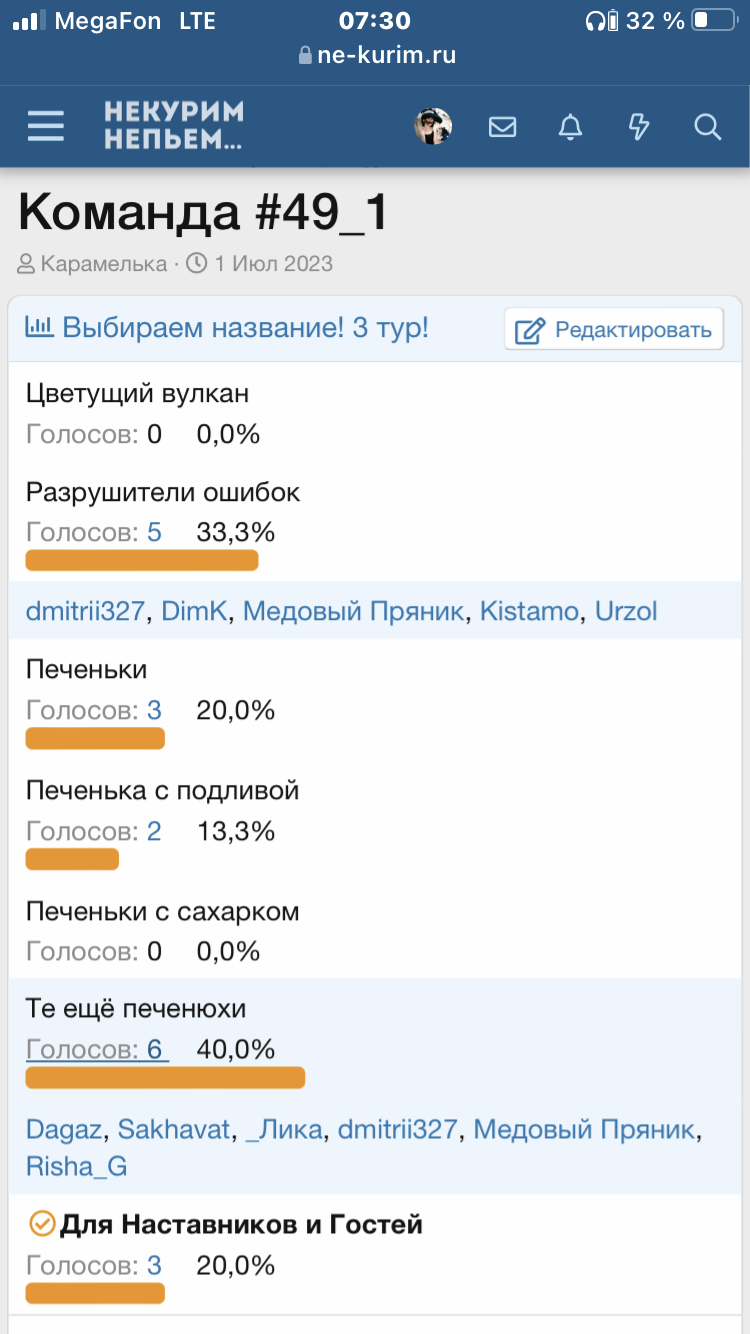Click the Те ещё печенюхи orange result bar
Viewport: 750px width, 1334px height.
(x=165, y=1077)
